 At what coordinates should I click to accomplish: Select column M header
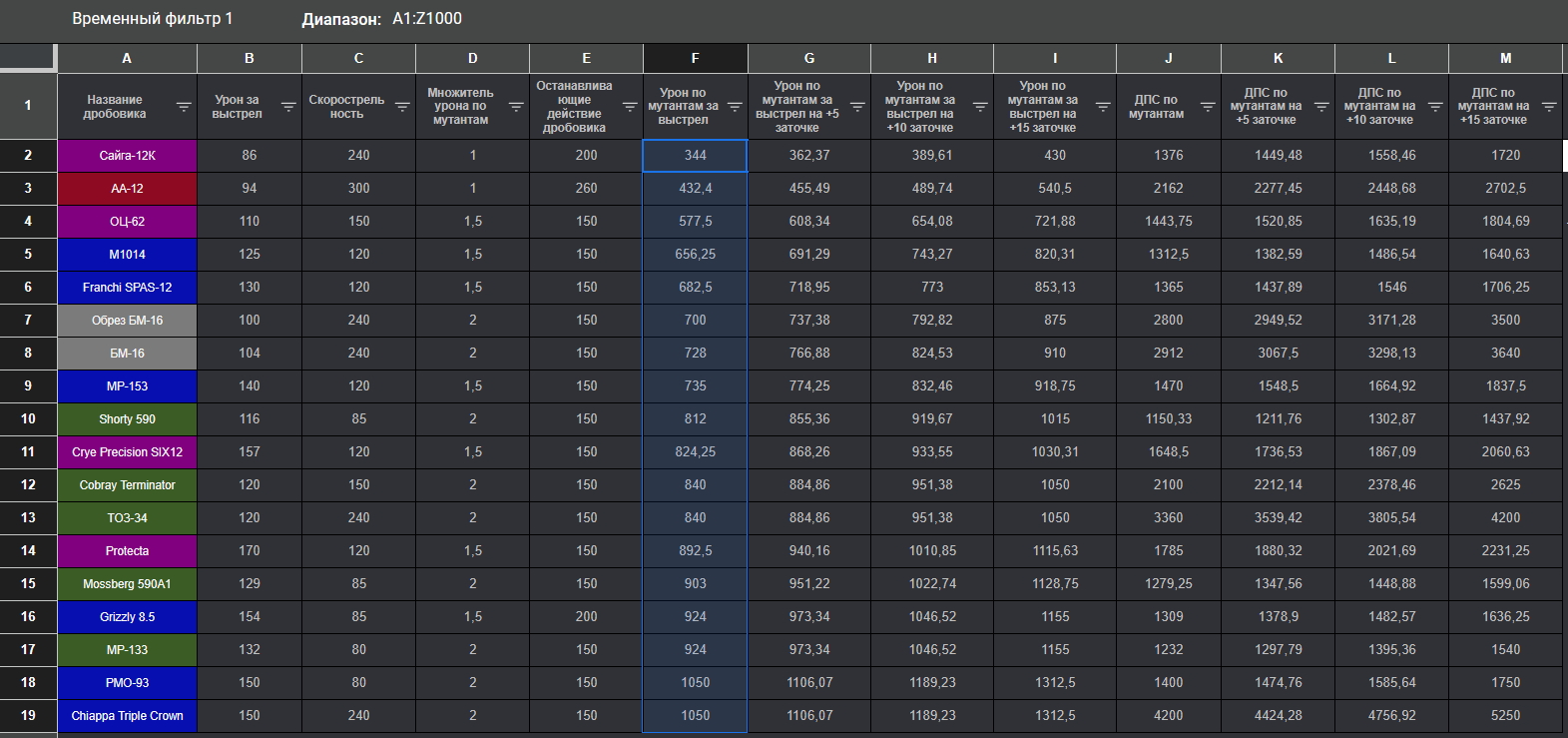(x=1505, y=58)
